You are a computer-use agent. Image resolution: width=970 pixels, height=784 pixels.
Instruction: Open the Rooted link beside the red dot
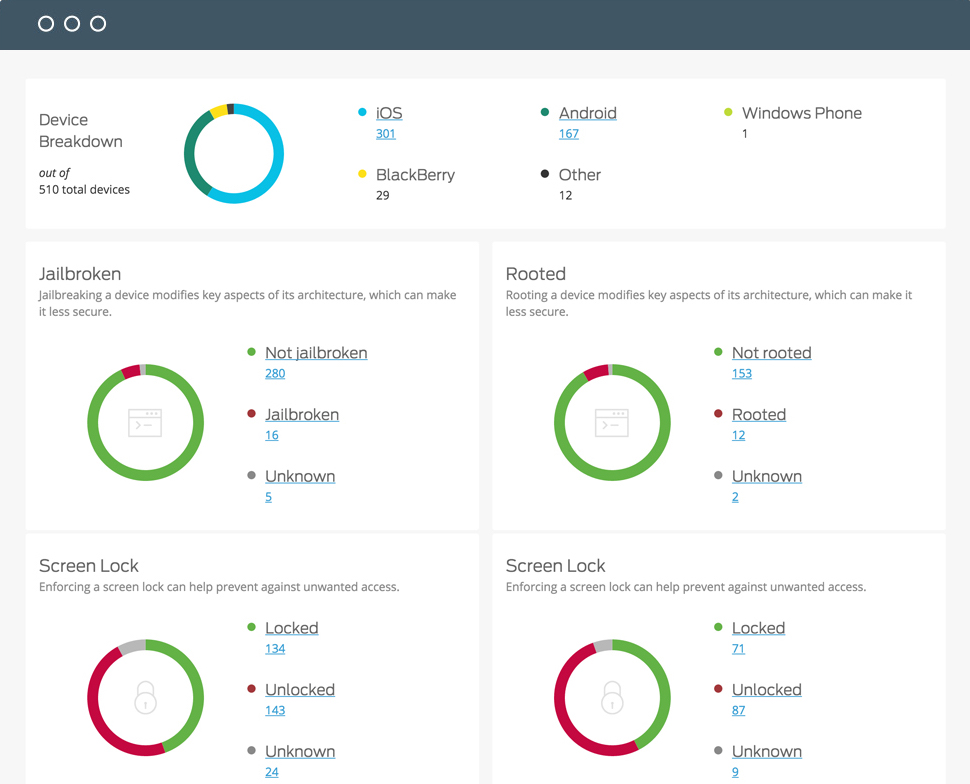click(x=759, y=415)
